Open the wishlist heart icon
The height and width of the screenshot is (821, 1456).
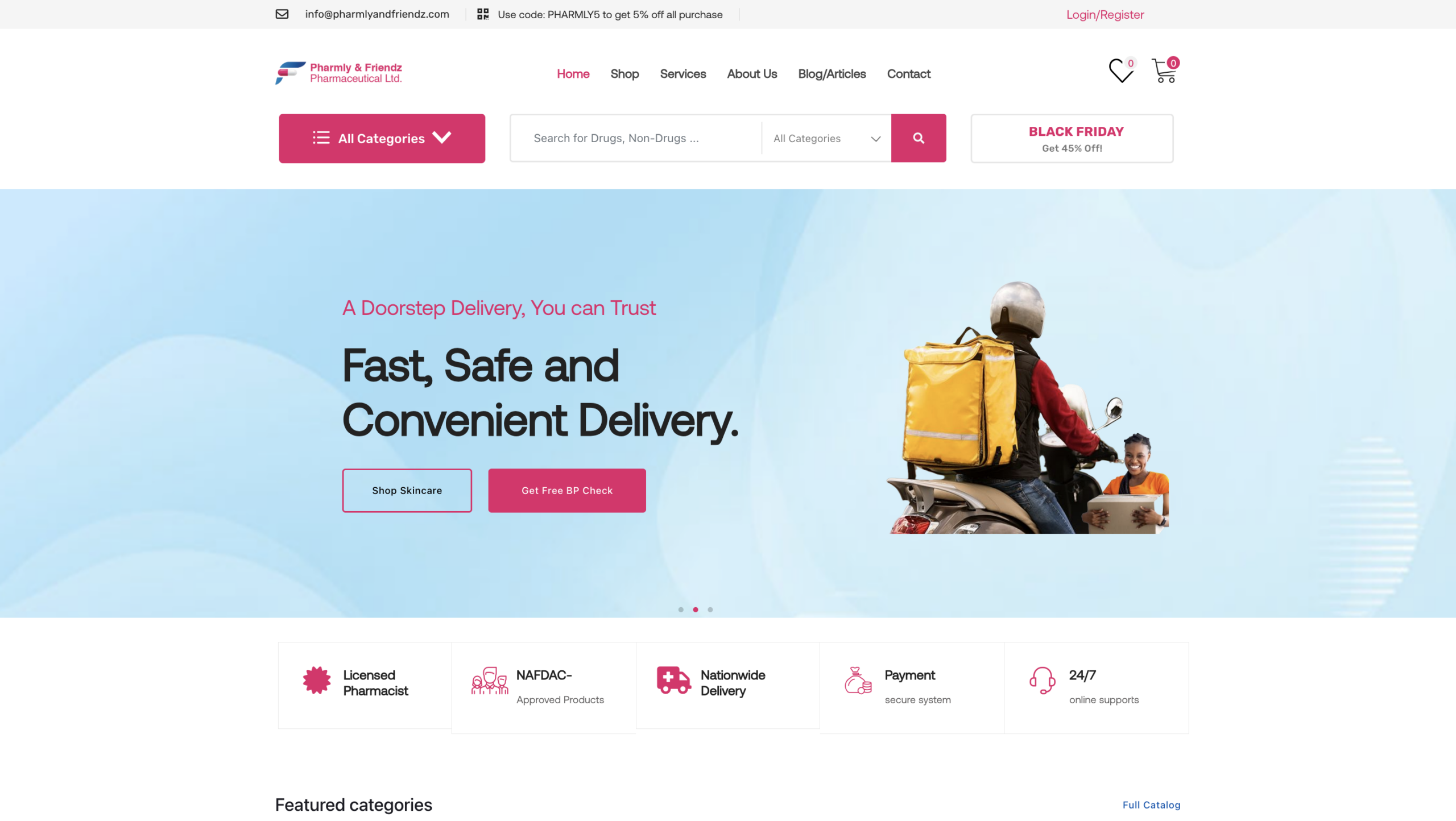1121,71
